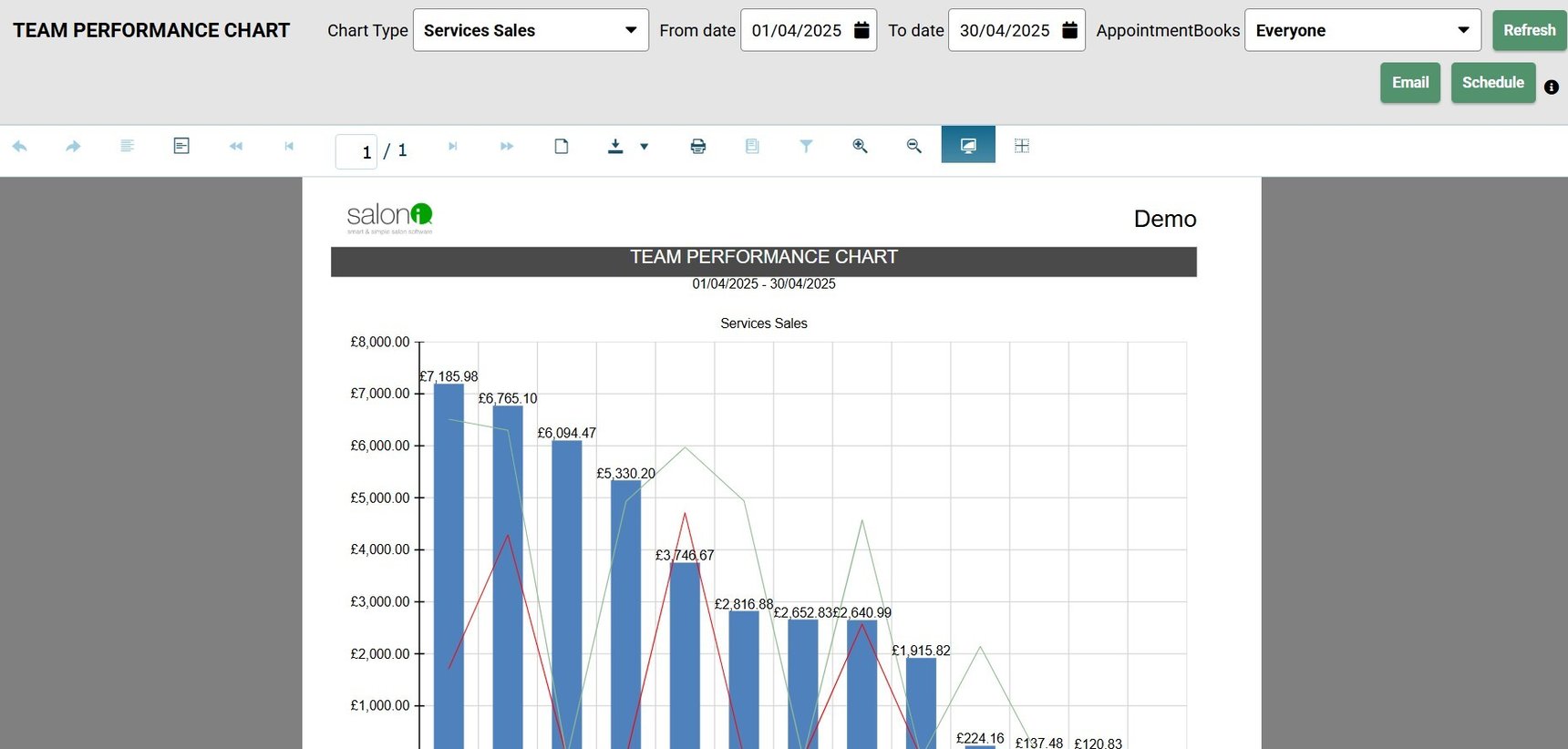
Task: Click the Schedule button
Action: click(1493, 82)
